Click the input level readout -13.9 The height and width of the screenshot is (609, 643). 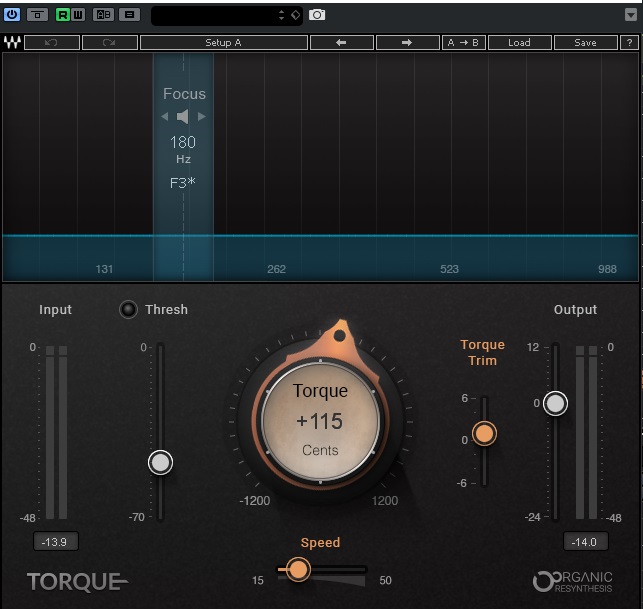click(x=55, y=542)
